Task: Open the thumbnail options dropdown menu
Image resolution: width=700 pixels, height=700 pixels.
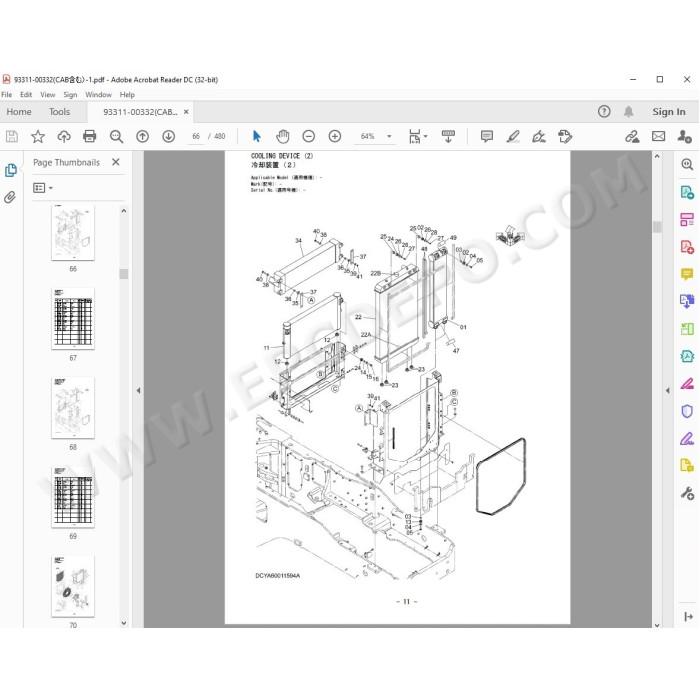Action: (x=43, y=188)
